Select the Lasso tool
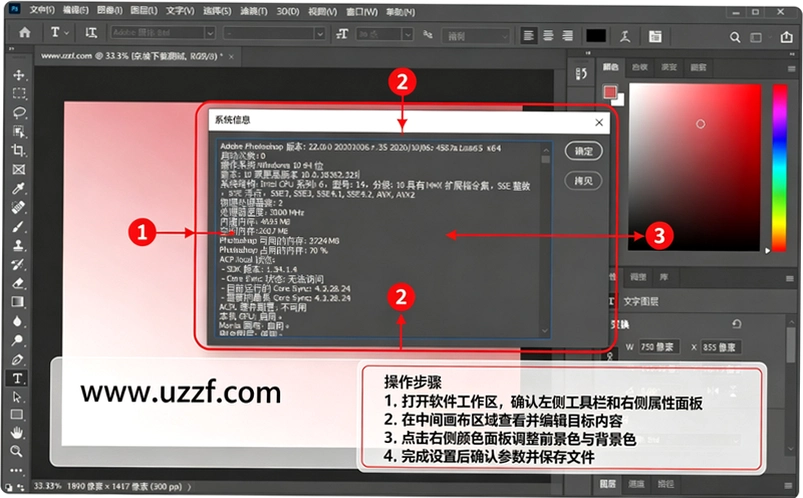 [19, 112]
